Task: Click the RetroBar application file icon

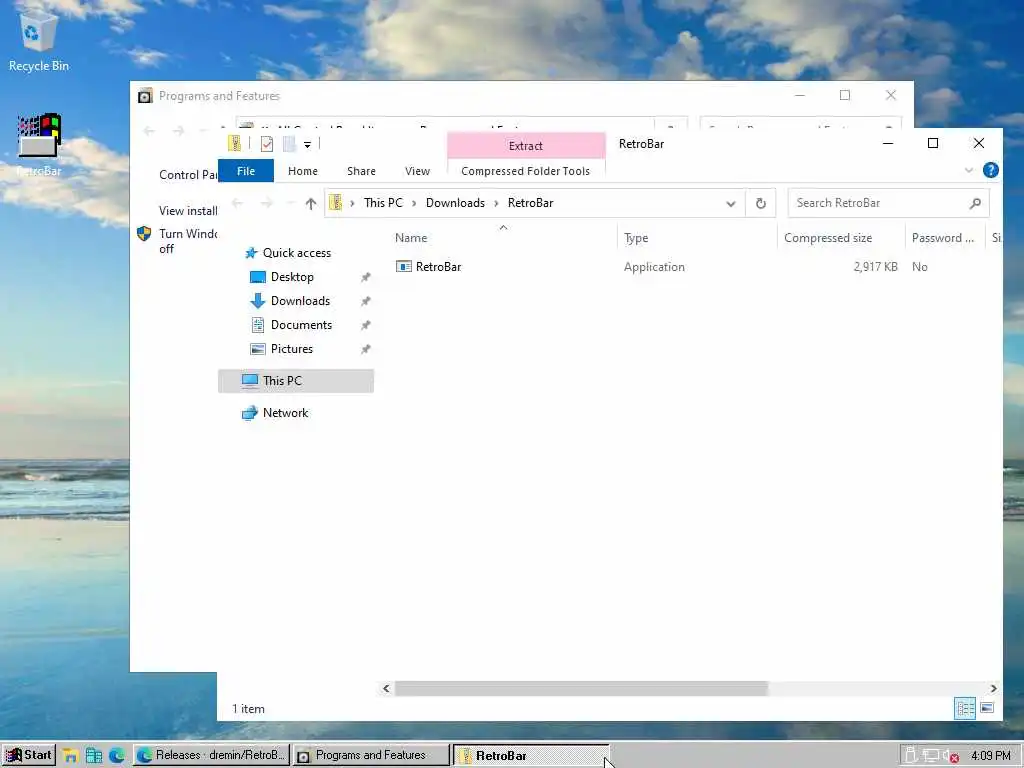Action: pyautogui.click(x=404, y=266)
